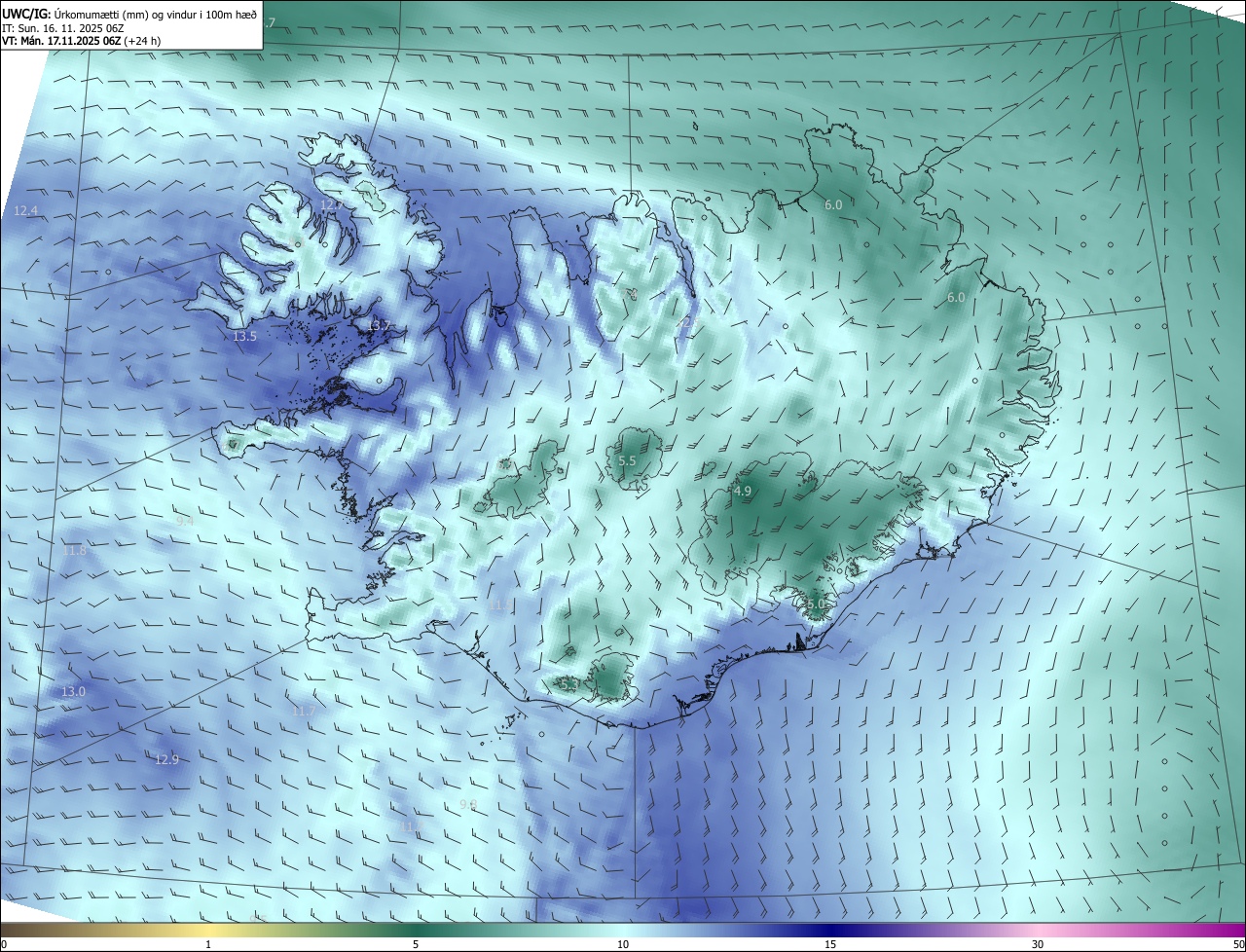Click the faint 9.4 value label

click(x=184, y=522)
